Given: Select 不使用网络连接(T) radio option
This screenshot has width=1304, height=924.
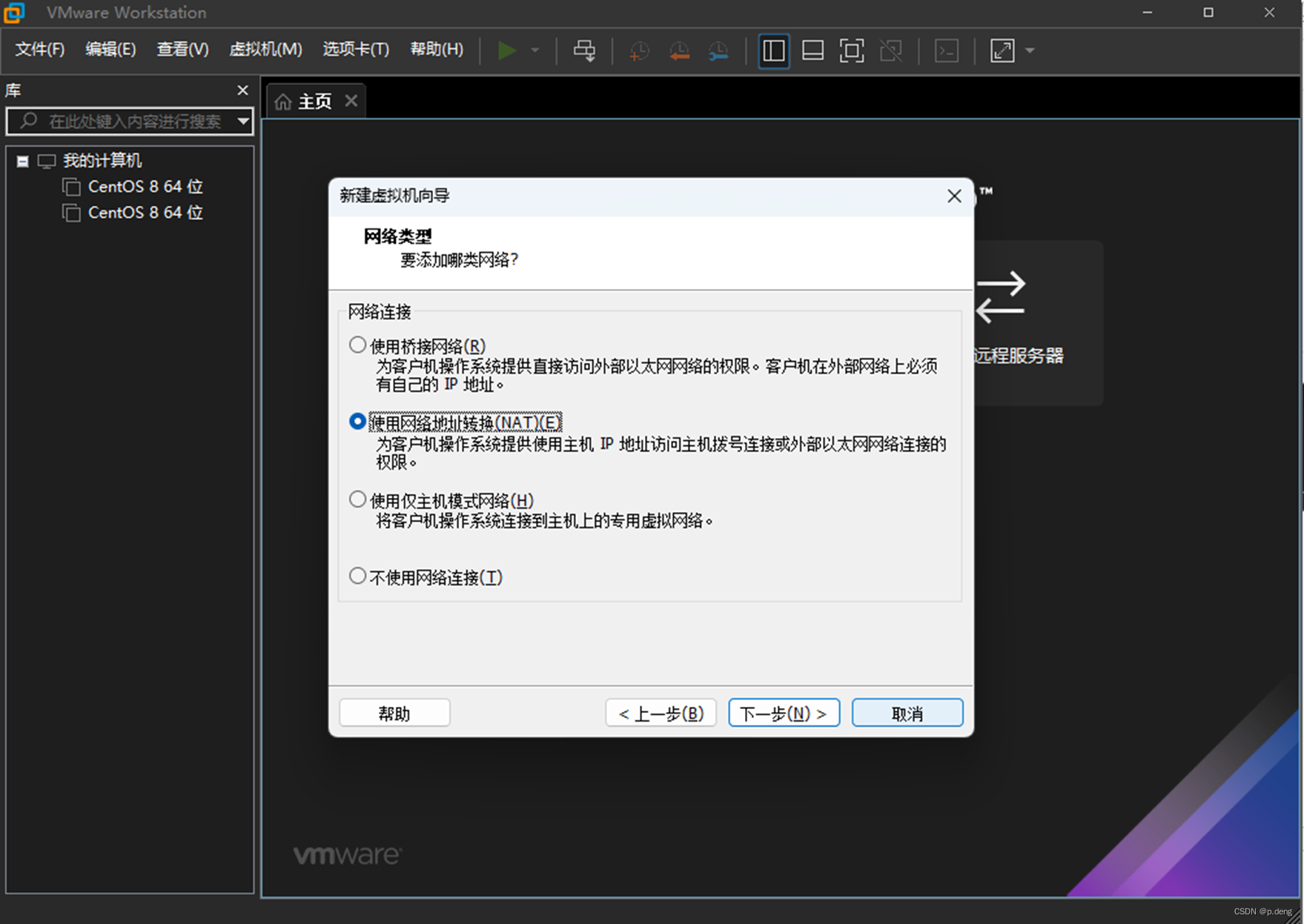Looking at the screenshot, I should (357, 576).
